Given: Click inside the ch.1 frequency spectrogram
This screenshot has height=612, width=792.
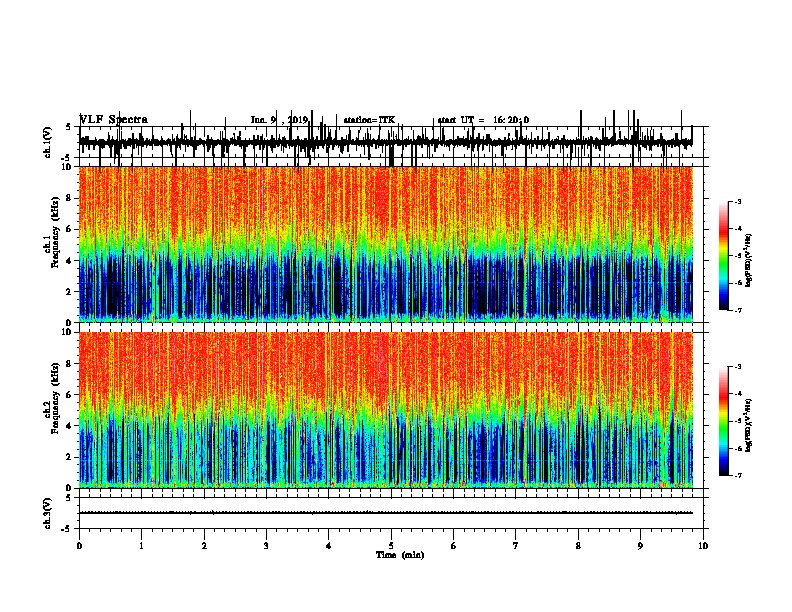Looking at the screenshot, I should point(386,244).
